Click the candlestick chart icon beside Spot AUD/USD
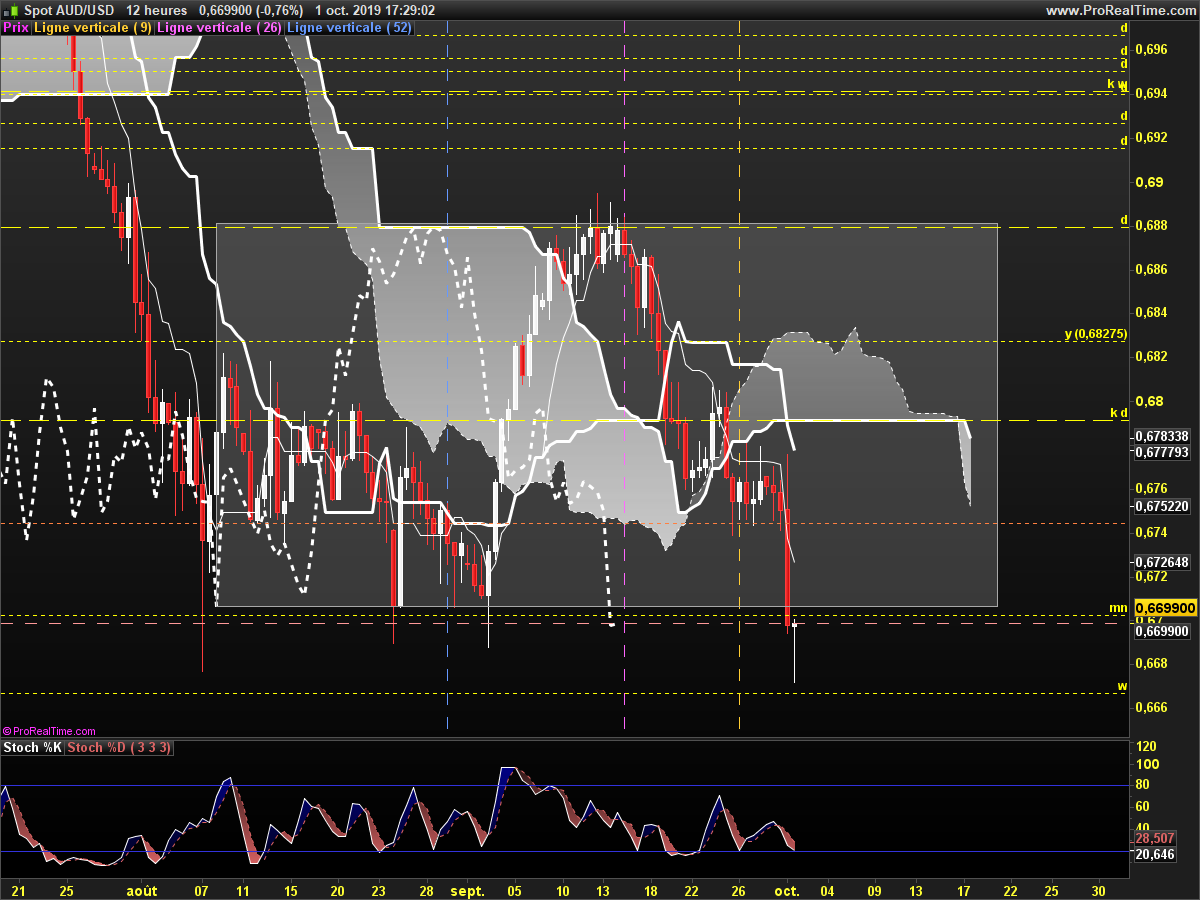The width and height of the screenshot is (1200, 900). click(10, 10)
